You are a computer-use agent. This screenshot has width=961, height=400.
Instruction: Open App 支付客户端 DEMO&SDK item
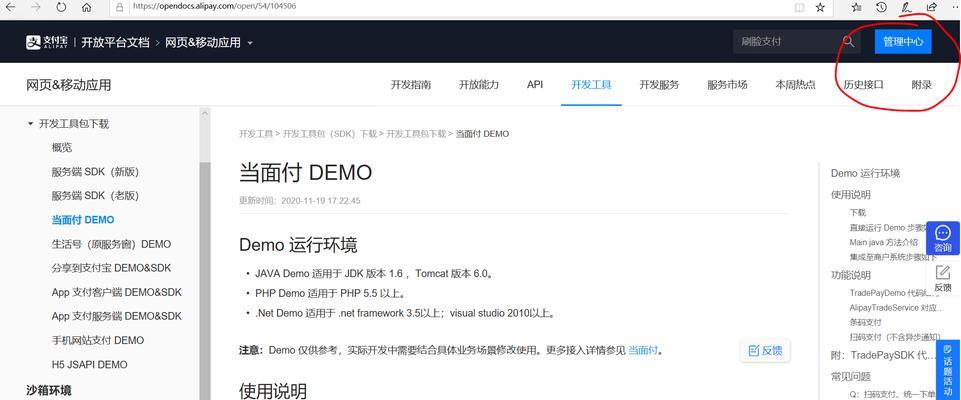pos(116,292)
